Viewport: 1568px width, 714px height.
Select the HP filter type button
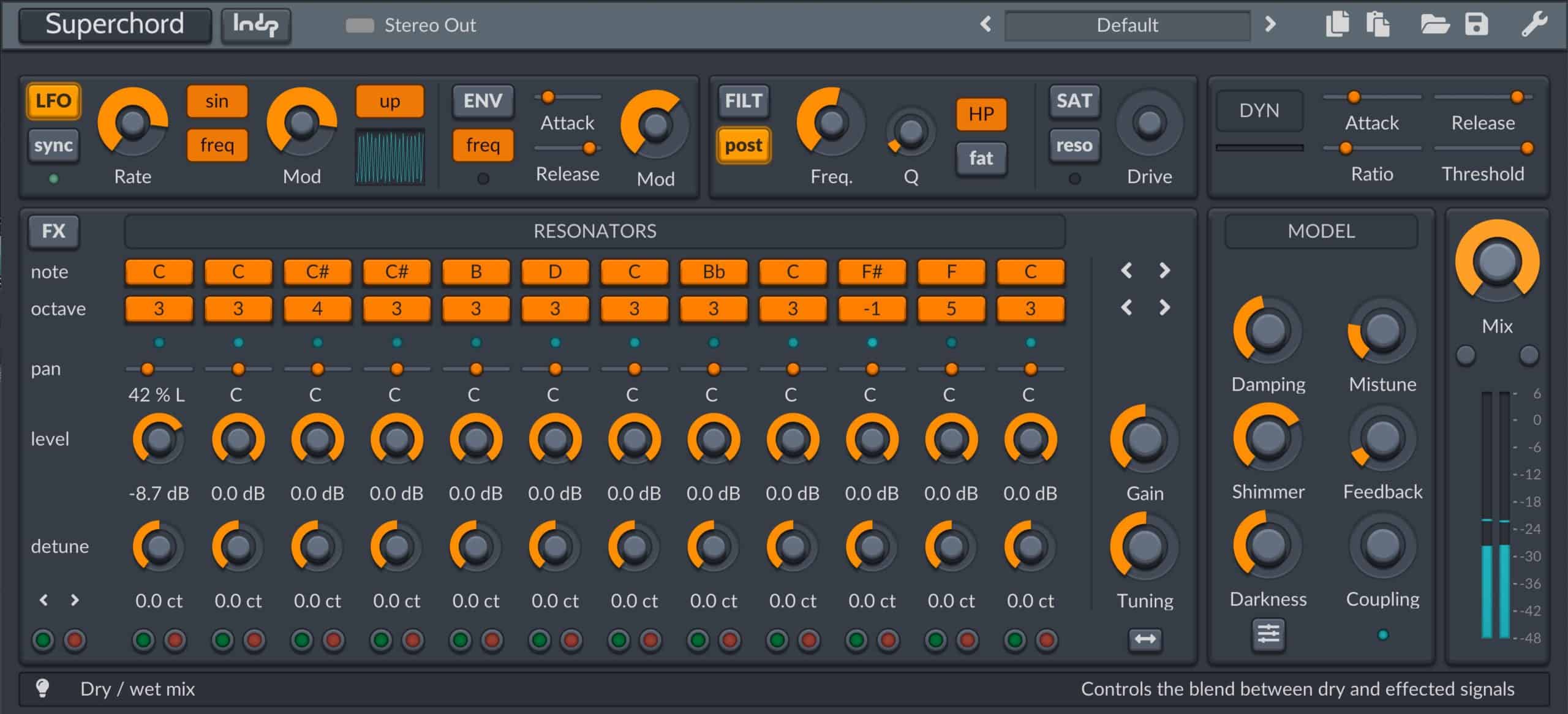coord(981,113)
